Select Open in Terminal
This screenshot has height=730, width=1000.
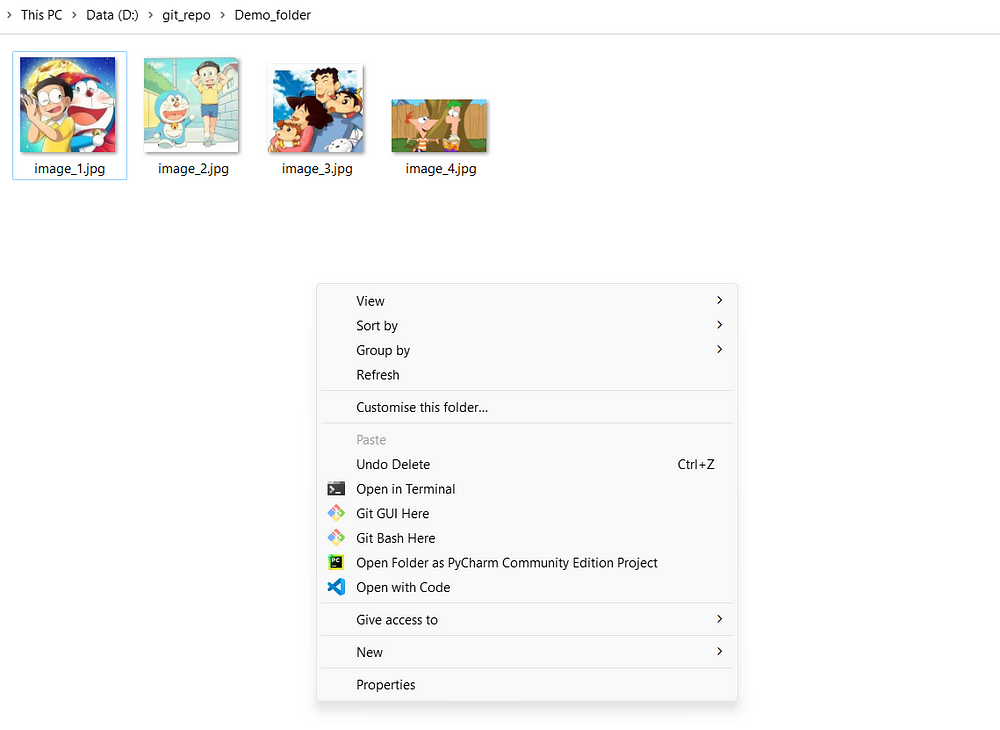point(527,489)
